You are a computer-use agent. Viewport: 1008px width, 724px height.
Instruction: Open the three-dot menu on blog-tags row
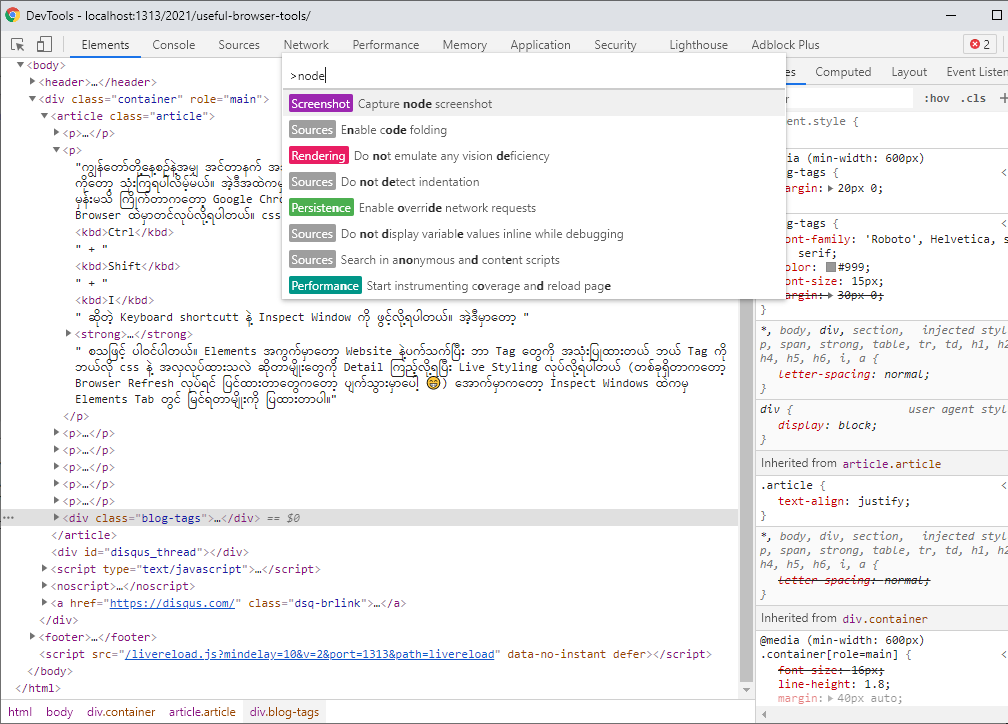(8, 518)
